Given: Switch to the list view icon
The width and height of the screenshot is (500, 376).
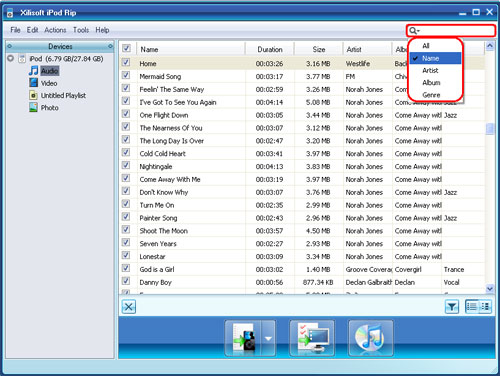Looking at the screenshot, I should 472,306.
